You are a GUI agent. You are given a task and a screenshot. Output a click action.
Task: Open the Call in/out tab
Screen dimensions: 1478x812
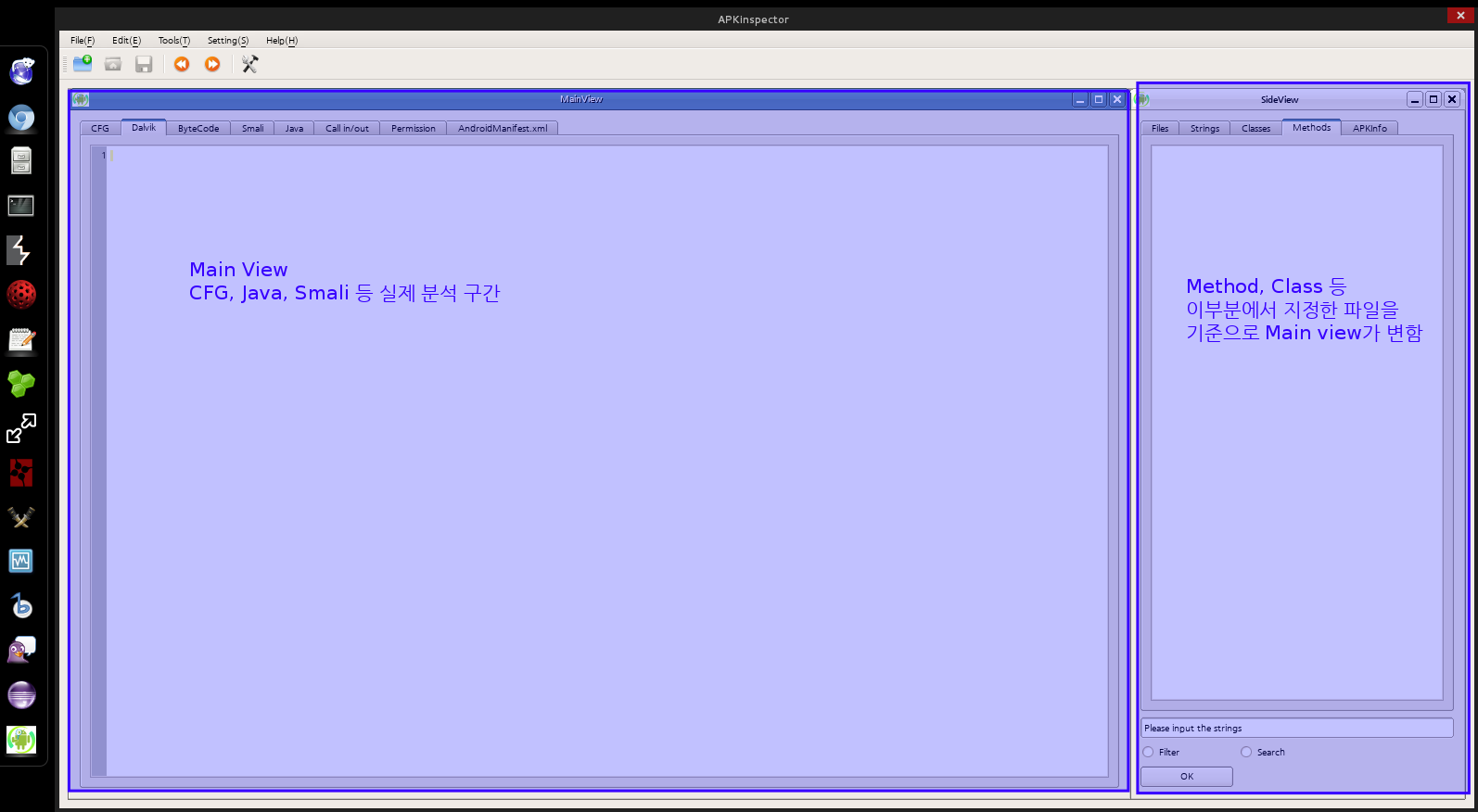coord(347,129)
